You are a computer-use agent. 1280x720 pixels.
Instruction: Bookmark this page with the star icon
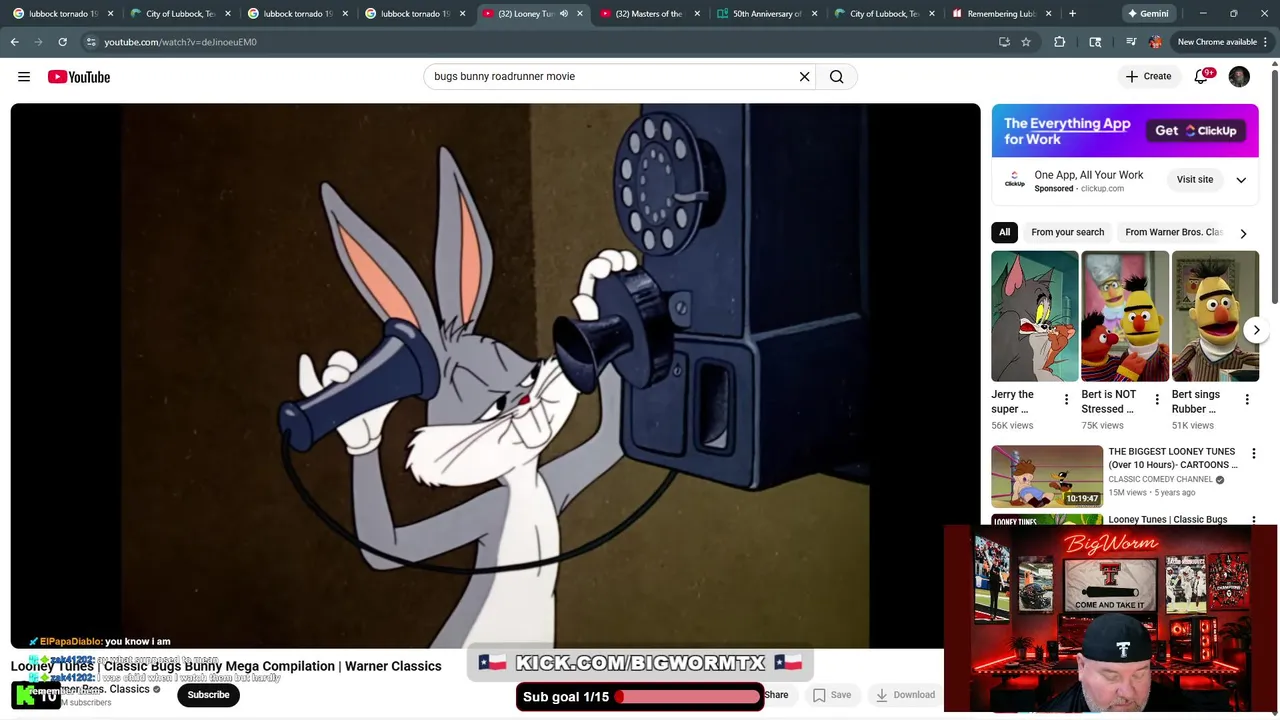[x=1026, y=42]
